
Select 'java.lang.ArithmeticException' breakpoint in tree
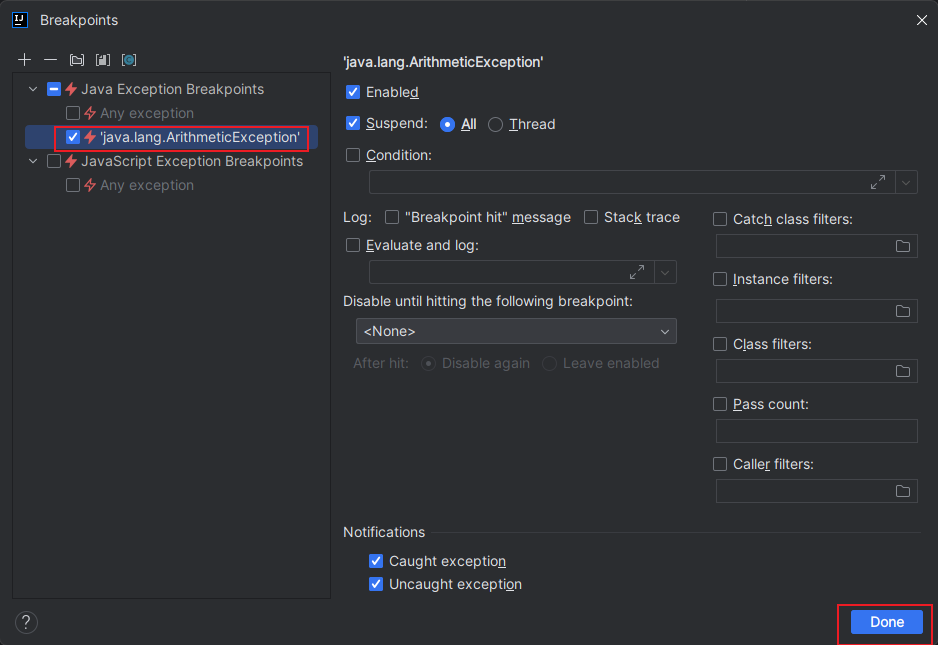199,137
